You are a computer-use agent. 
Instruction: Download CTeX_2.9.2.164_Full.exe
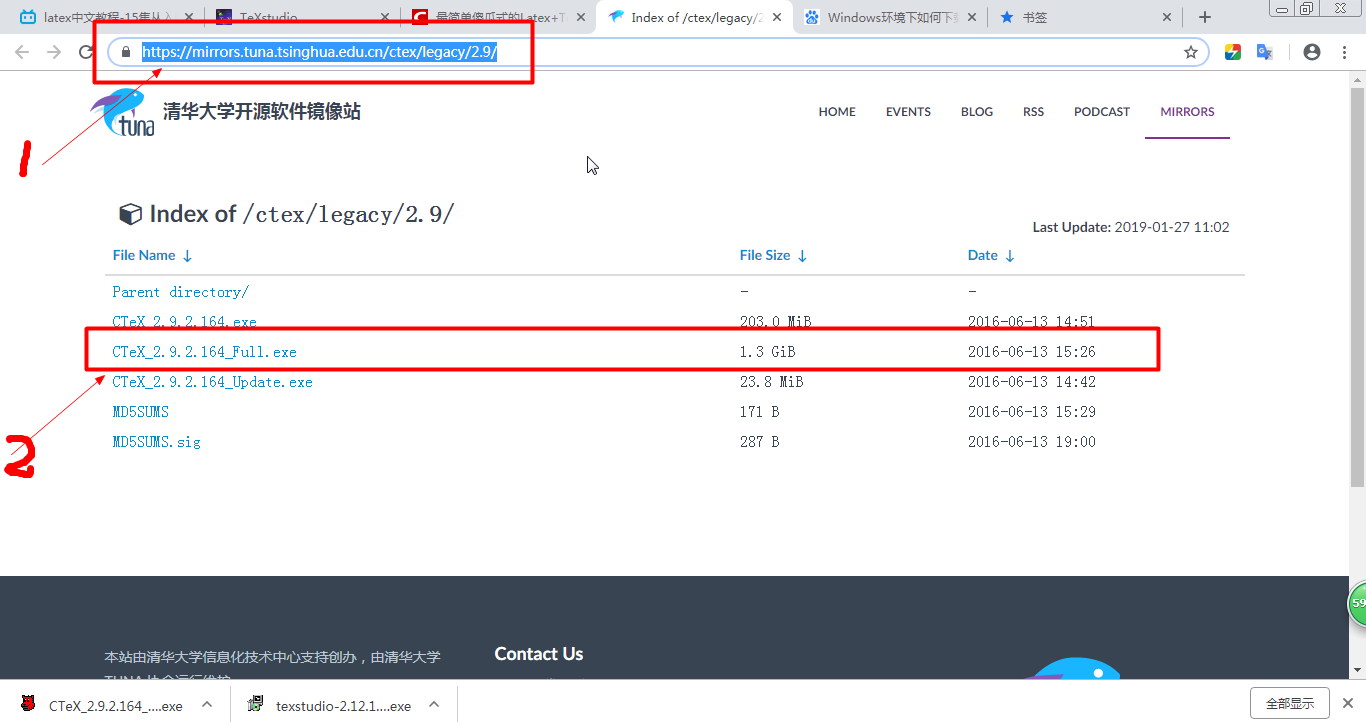coord(204,352)
